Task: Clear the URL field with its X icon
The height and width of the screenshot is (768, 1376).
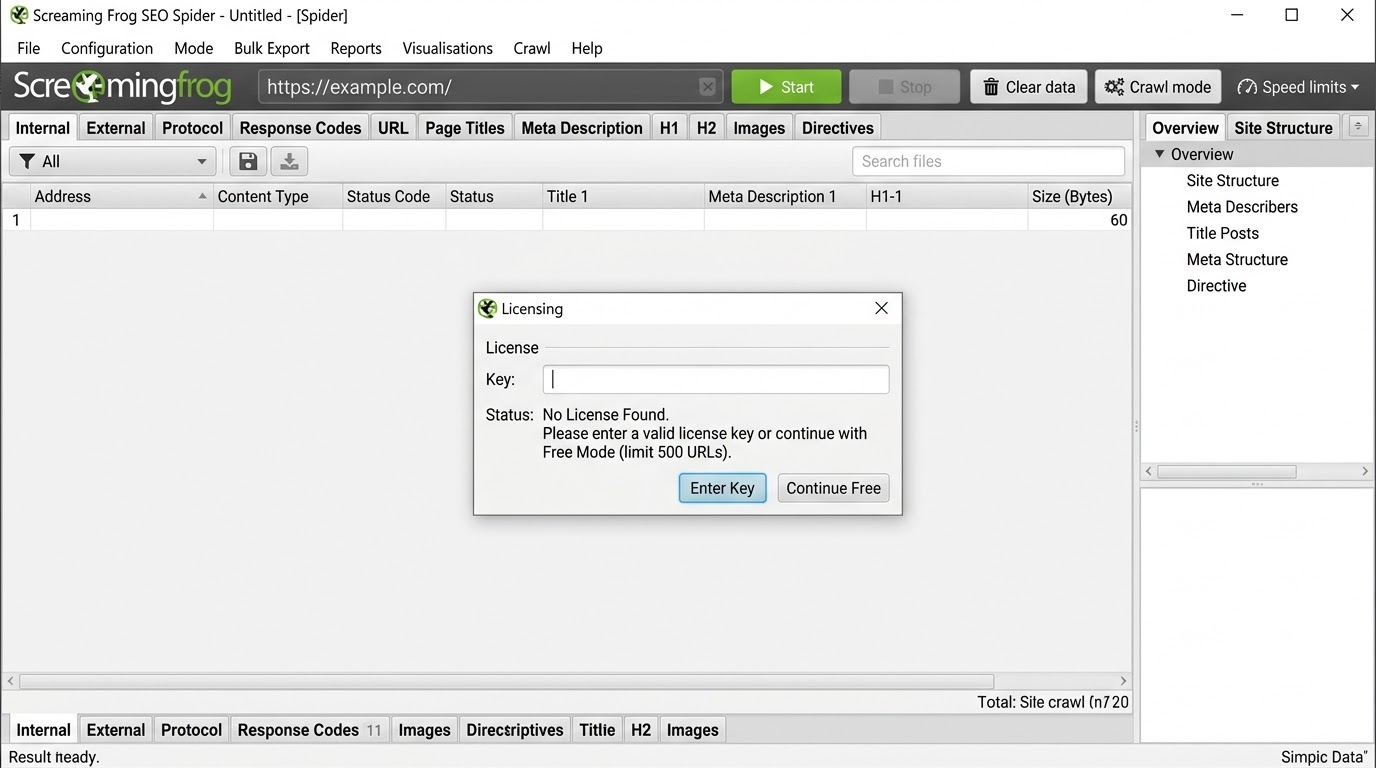Action: click(x=707, y=87)
